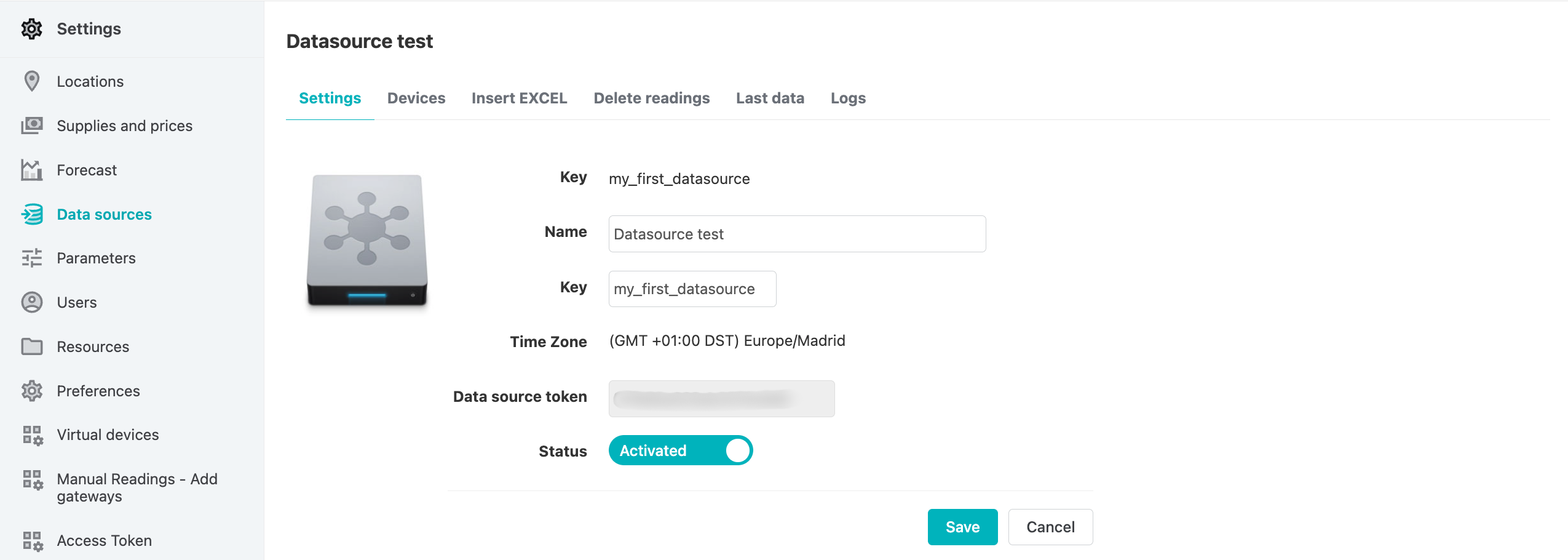Click the Status label

coord(563,451)
